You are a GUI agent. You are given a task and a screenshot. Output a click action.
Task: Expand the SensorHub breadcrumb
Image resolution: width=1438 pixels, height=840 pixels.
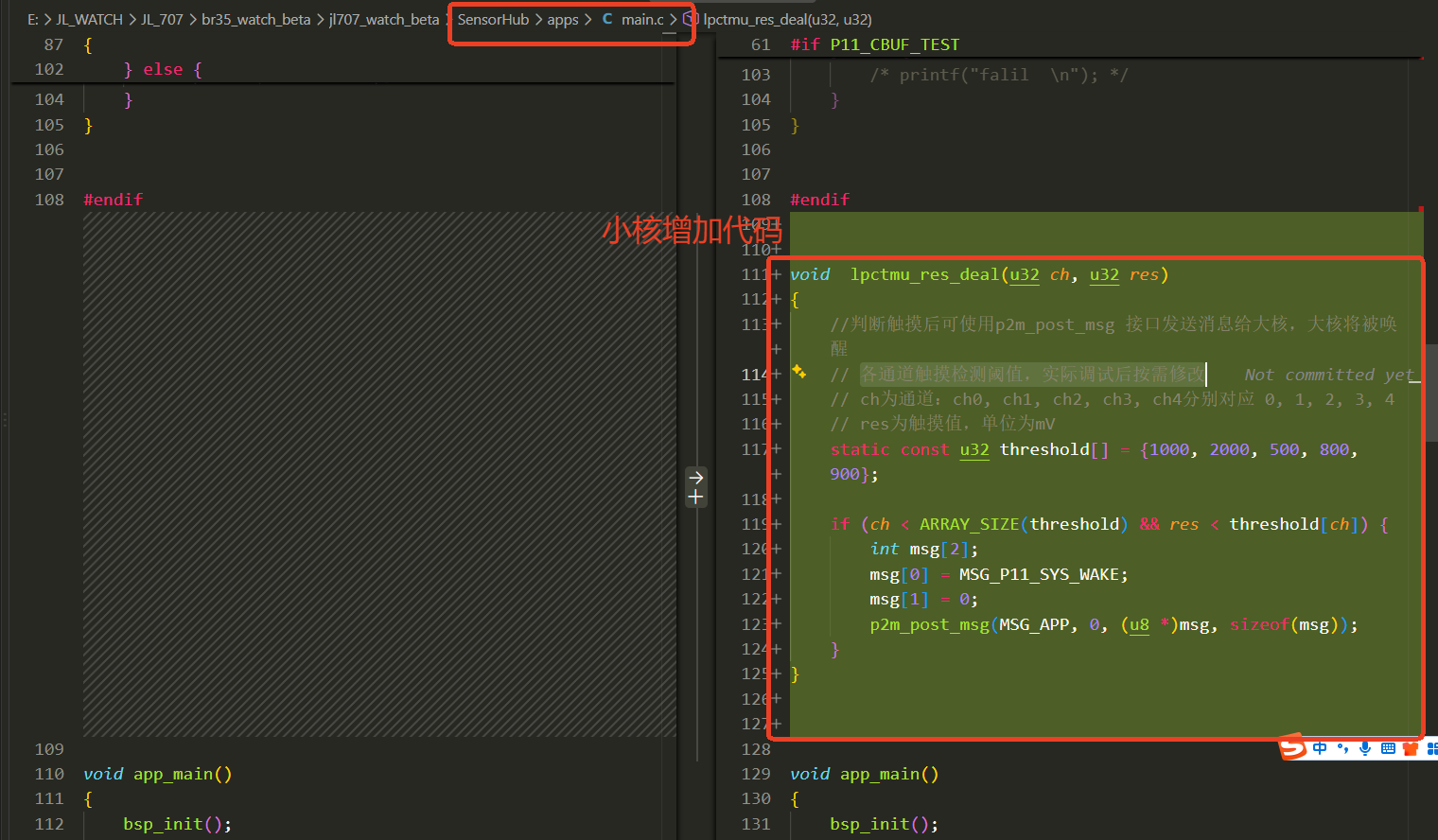[x=493, y=19]
